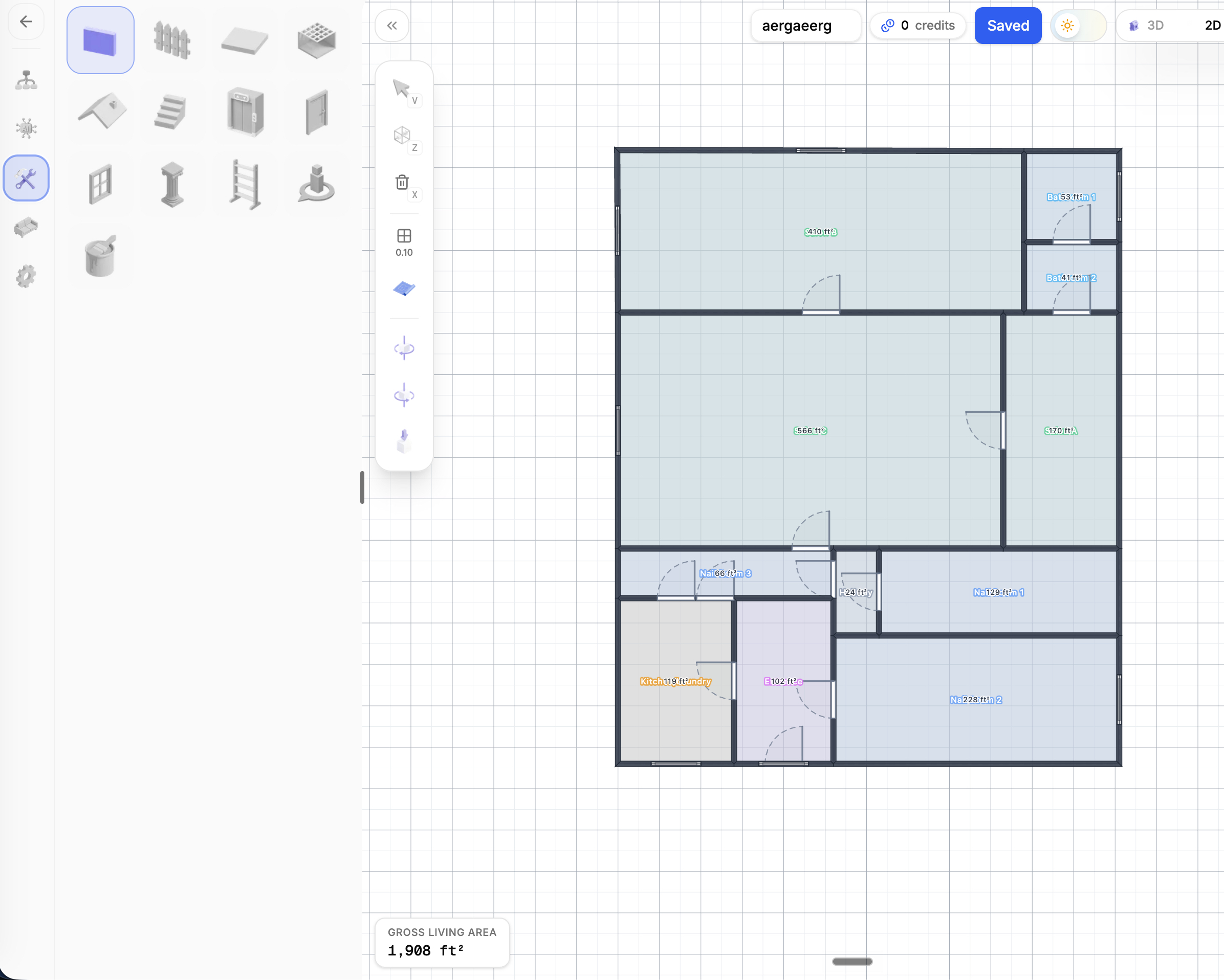Edit the project name aergaeerg

[805, 26]
